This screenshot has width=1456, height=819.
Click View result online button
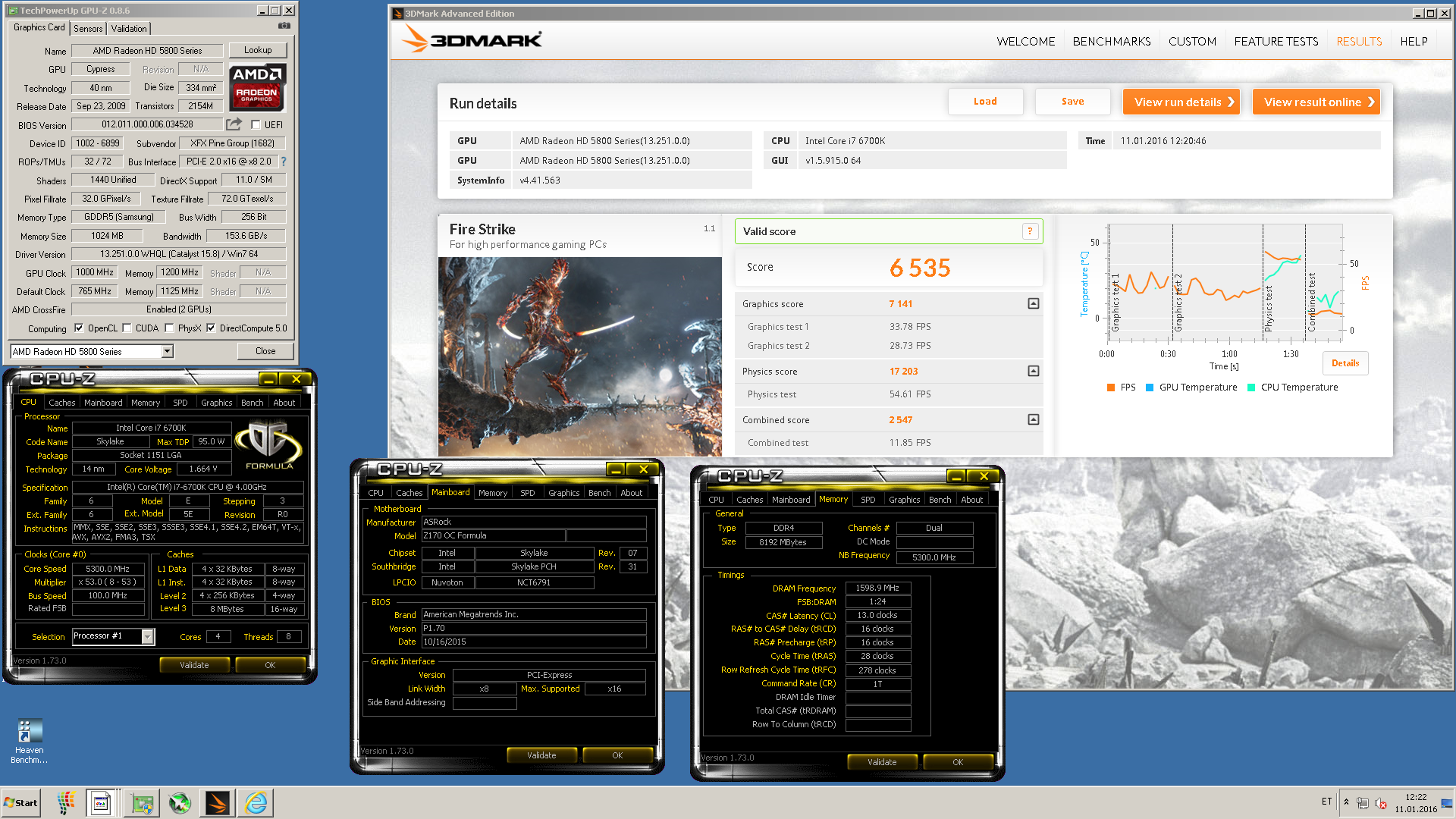[1316, 102]
